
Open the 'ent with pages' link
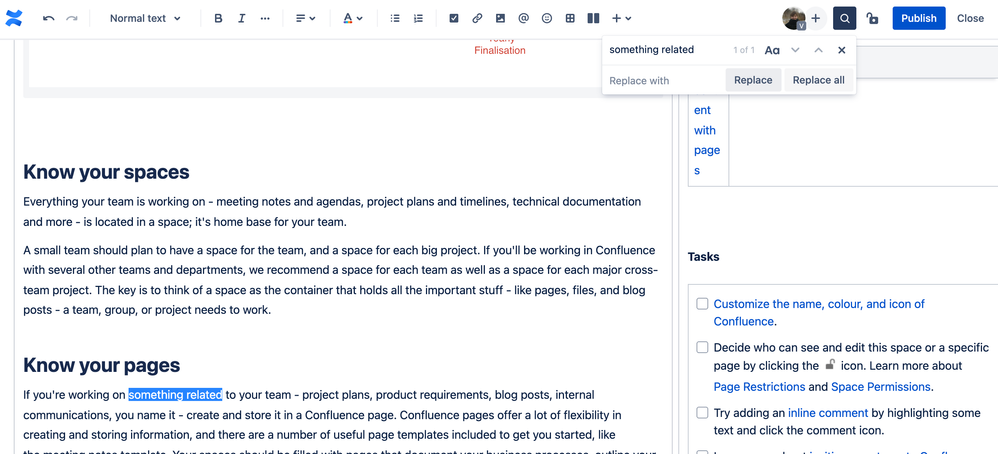(x=706, y=140)
